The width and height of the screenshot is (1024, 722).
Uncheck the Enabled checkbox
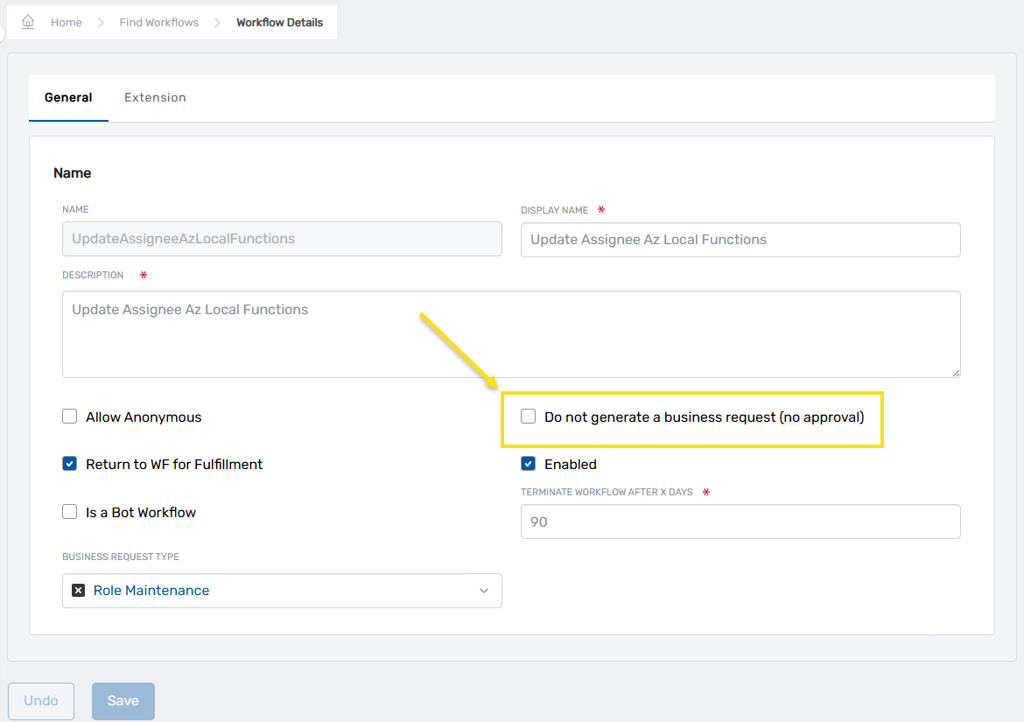528,463
